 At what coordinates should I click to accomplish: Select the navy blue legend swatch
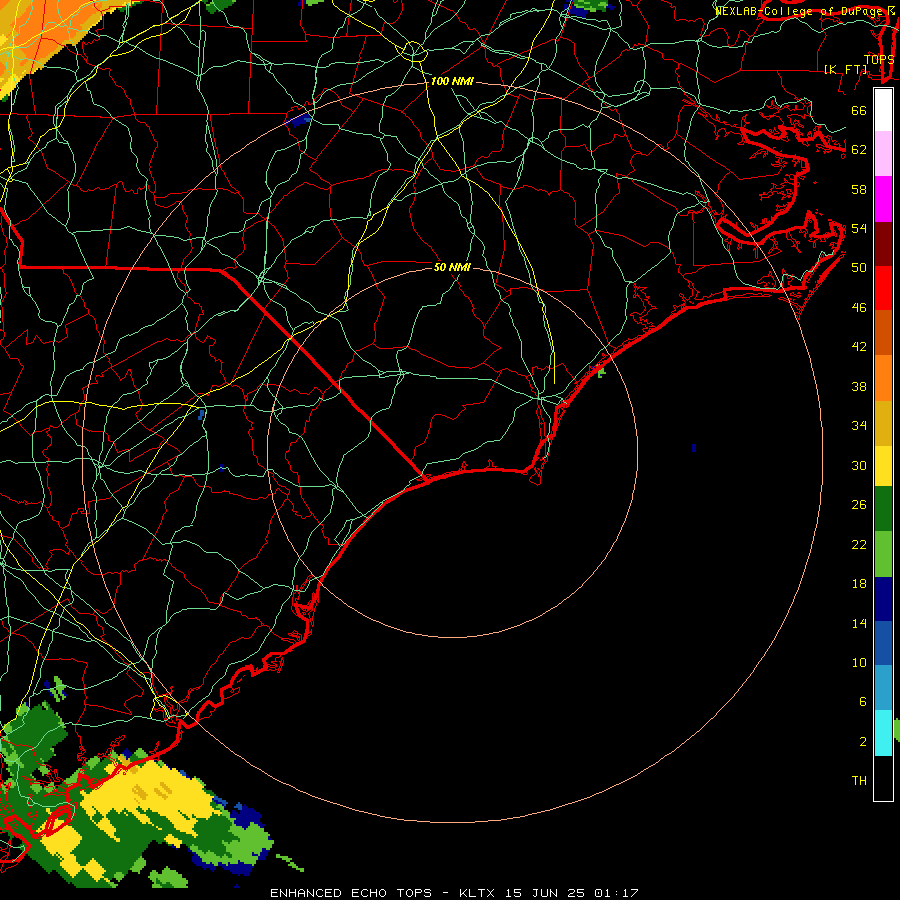pyautogui.click(x=883, y=599)
